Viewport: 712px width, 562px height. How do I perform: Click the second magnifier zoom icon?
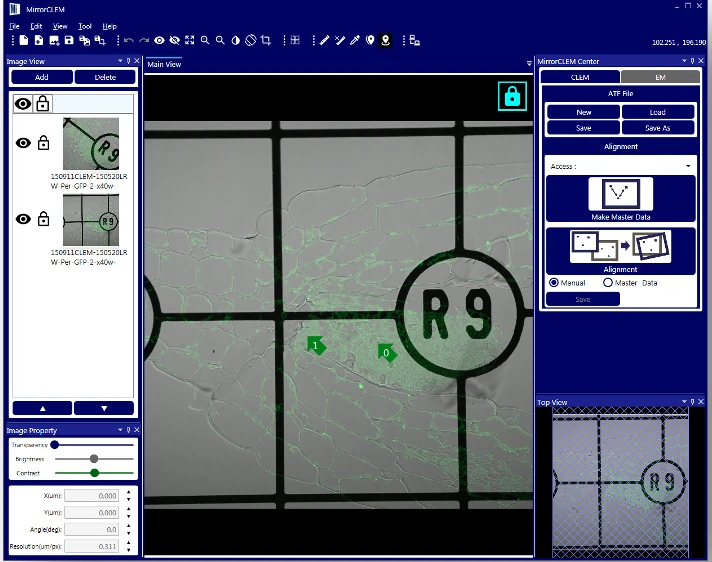pyautogui.click(x=220, y=40)
